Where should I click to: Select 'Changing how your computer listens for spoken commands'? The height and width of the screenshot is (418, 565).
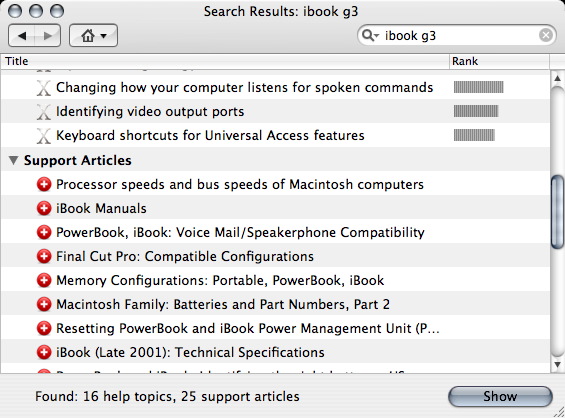[245, 88]
